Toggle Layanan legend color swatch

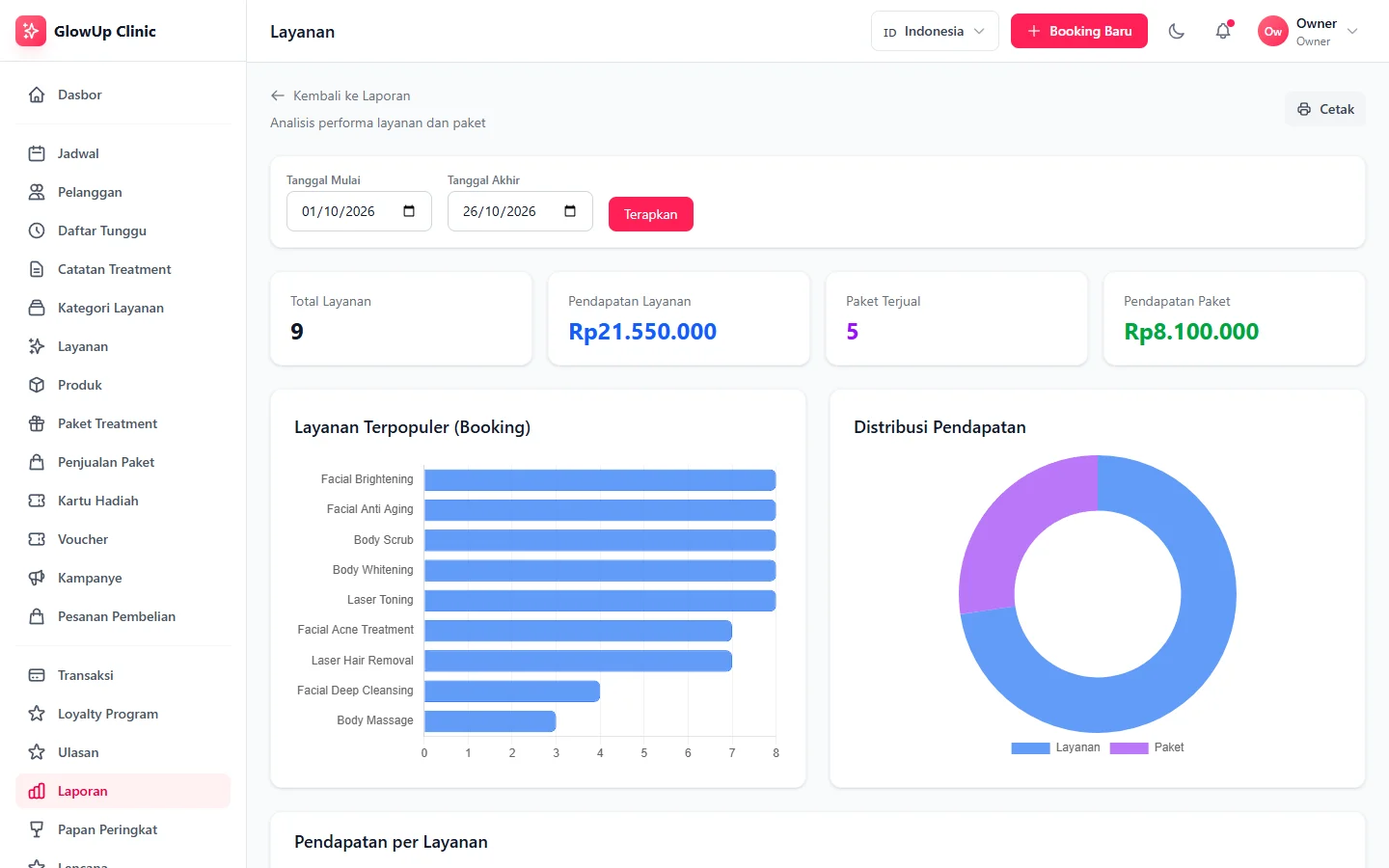[x=1030, y=747]
